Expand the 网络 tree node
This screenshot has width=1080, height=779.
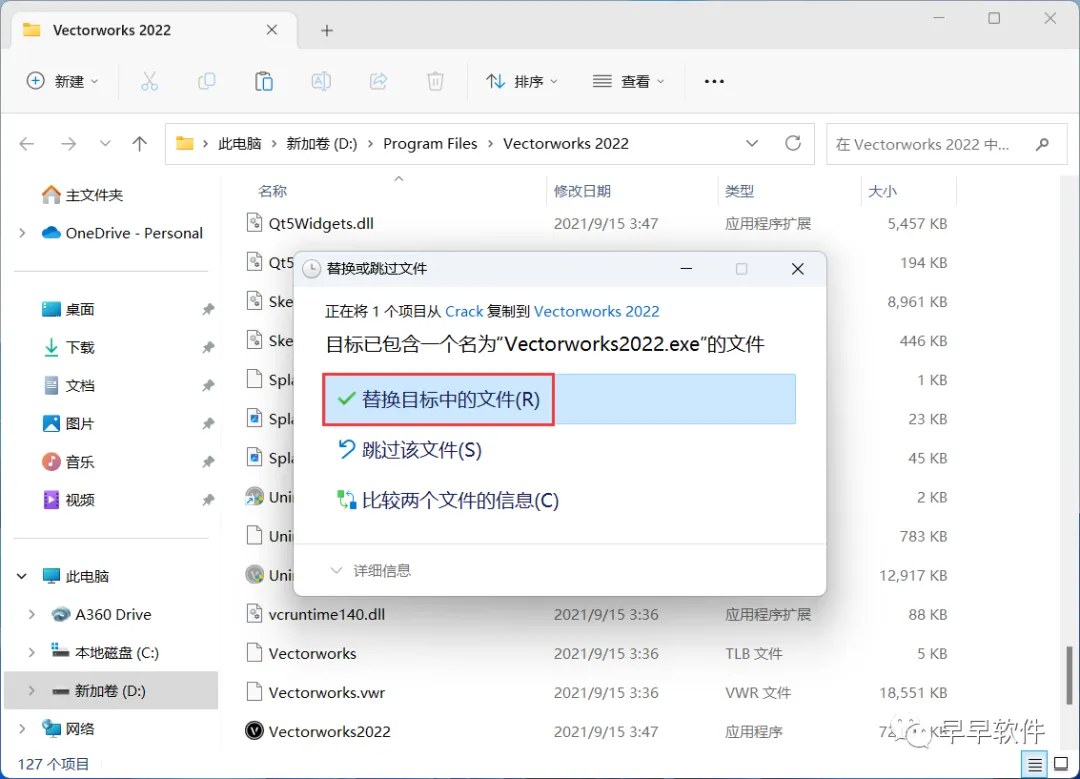[22, 729]
